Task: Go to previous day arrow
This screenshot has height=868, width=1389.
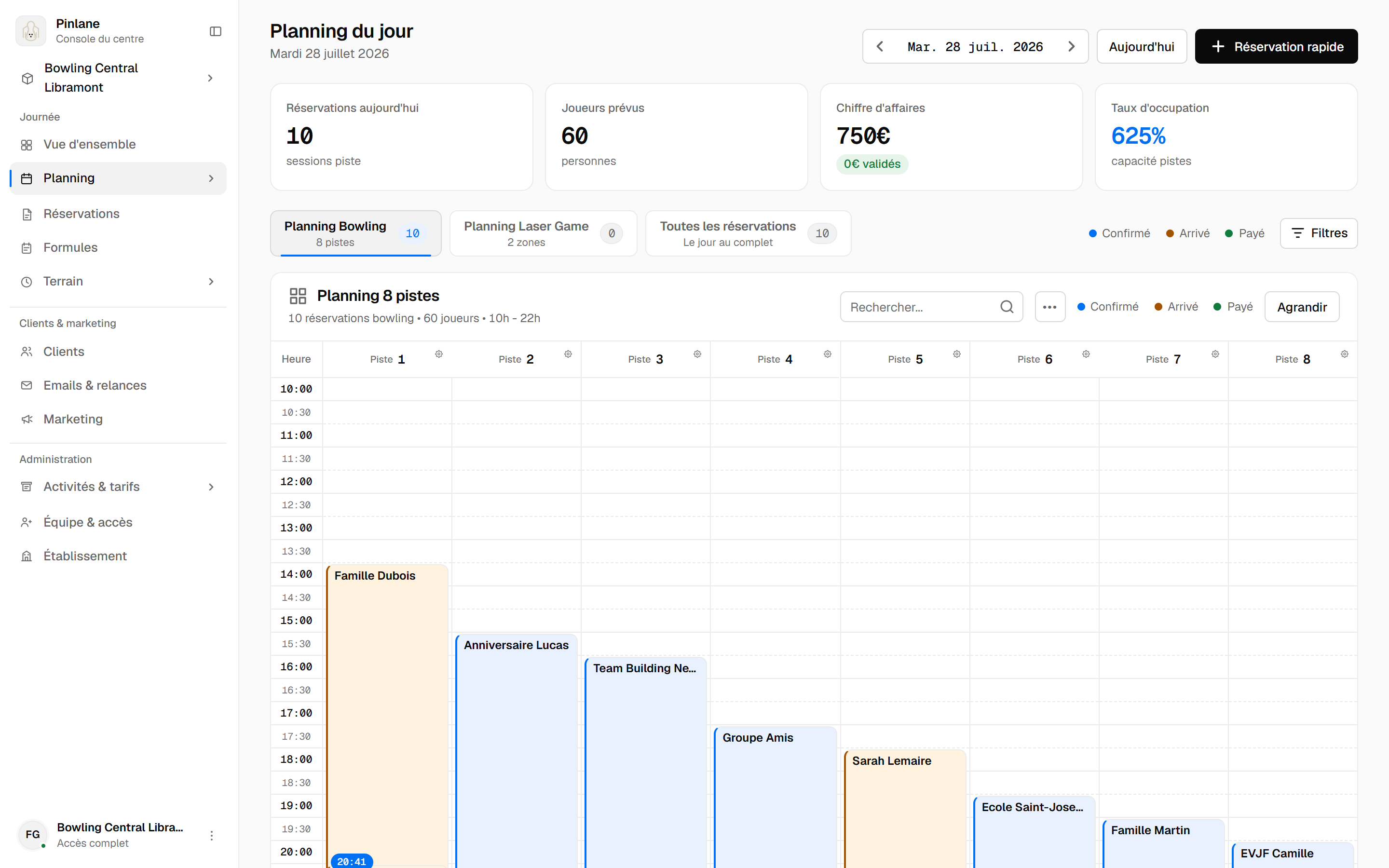Action: point(880,46)
